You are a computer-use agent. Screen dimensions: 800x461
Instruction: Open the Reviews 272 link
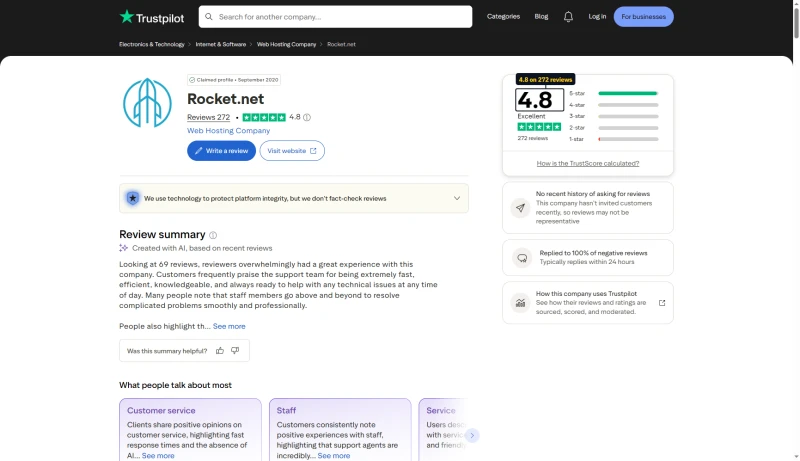click(208, 117)
